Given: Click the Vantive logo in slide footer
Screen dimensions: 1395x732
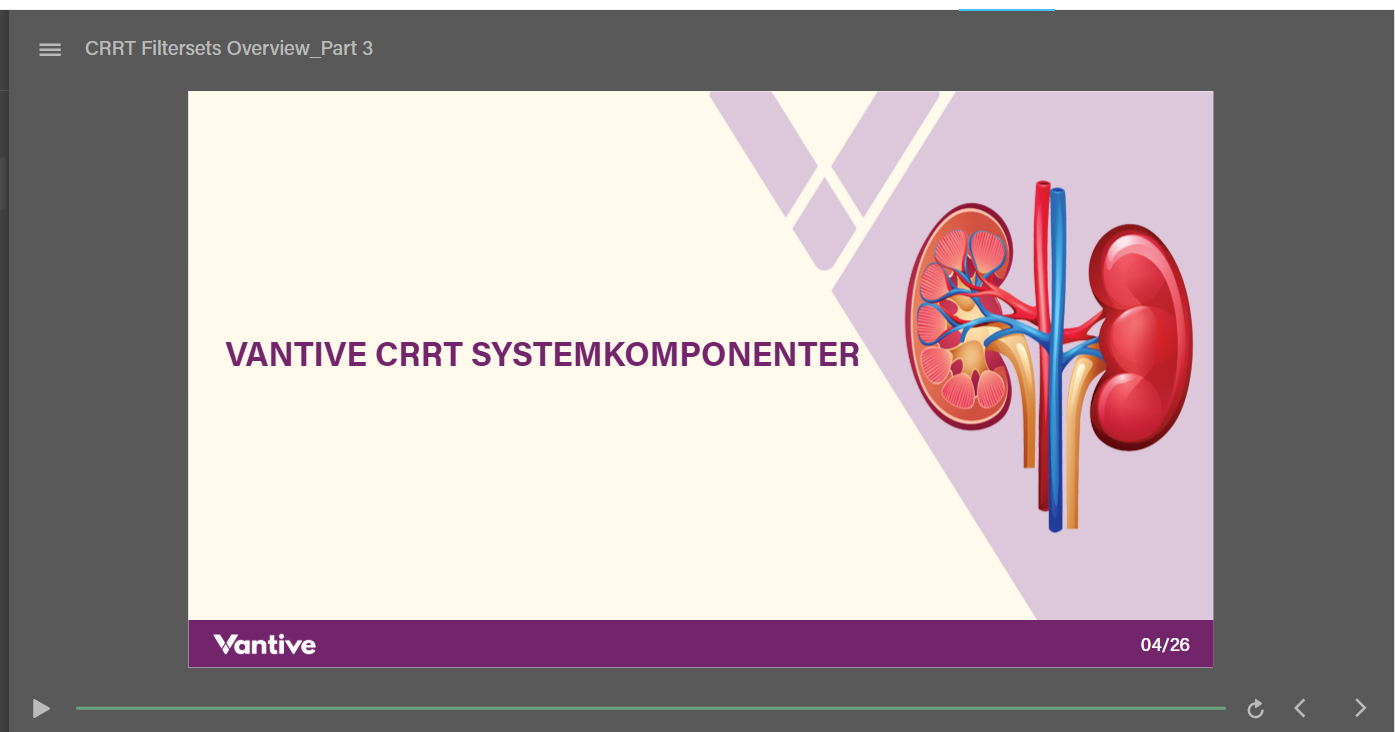Looking at the screenshot, I should pos(265,644).
